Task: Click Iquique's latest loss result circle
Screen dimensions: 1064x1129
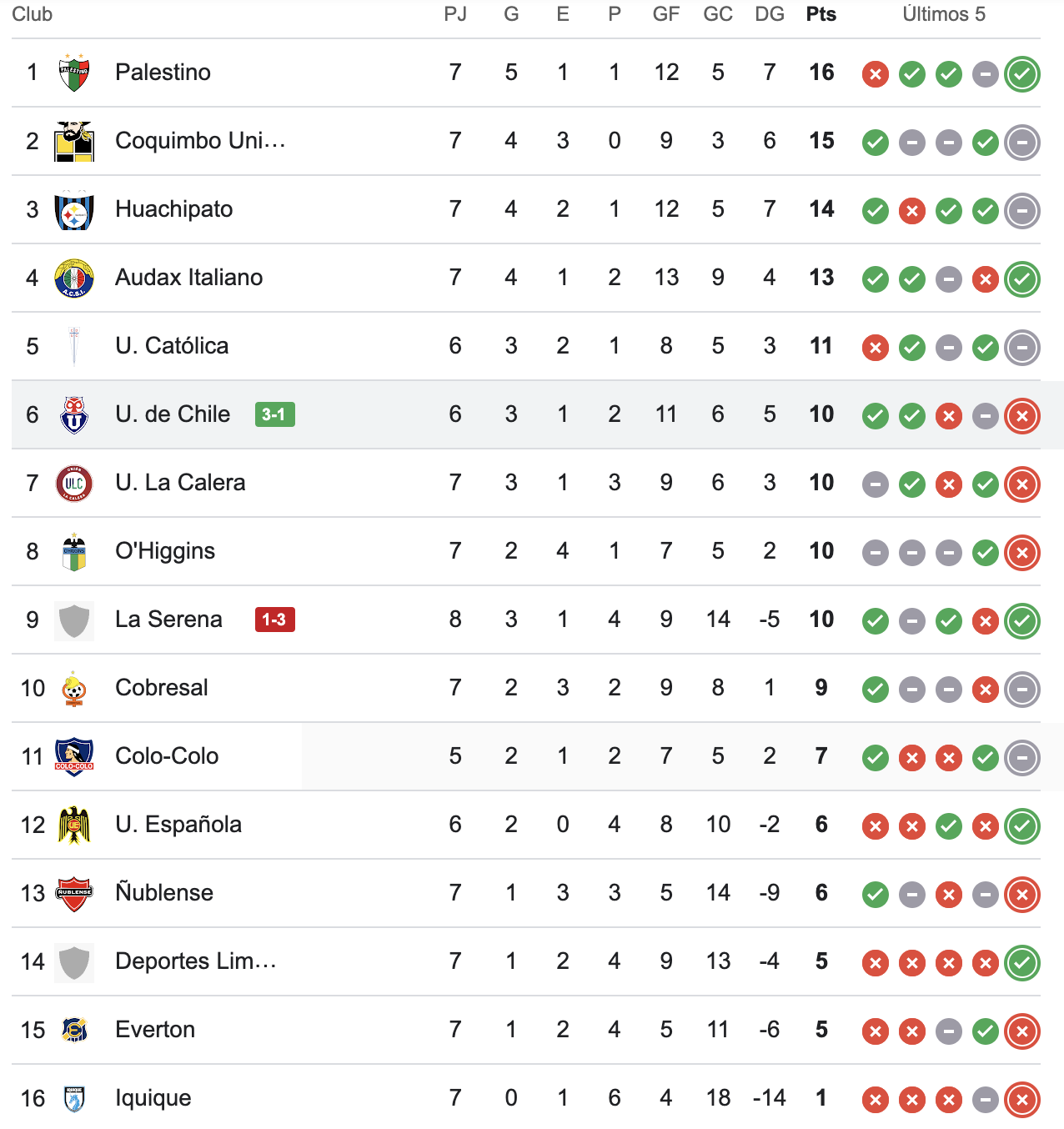Action: (x=1022, y=1100)
